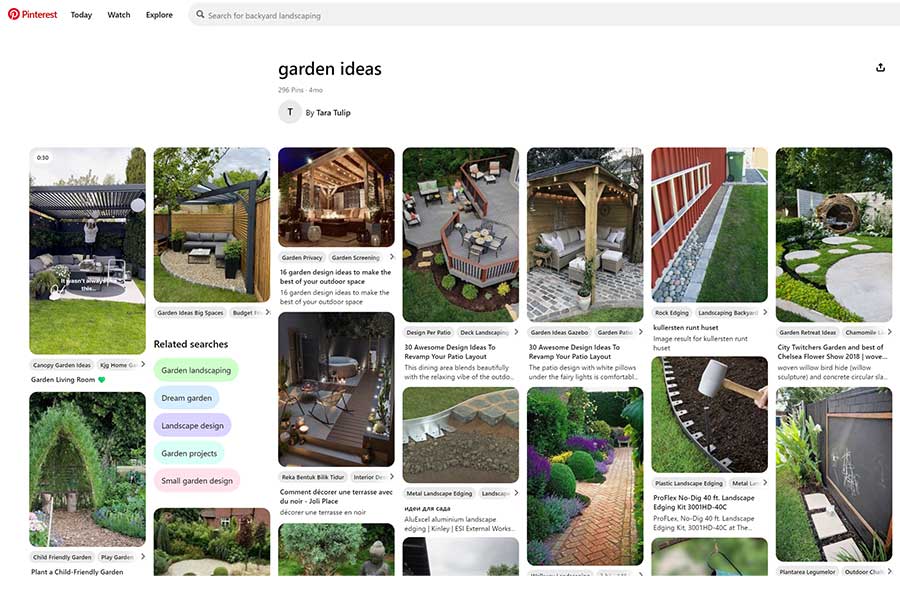Expand extra tags next to Play Garden
900x600 pixels.
[143, 557]
